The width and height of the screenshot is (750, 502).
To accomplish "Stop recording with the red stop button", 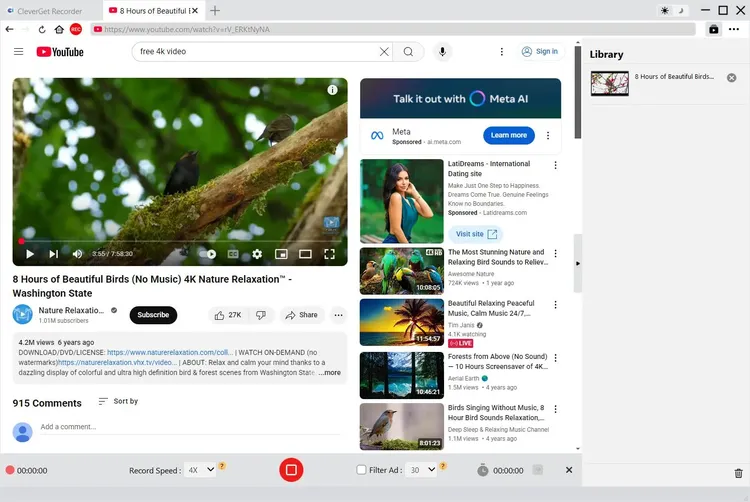I will 291,469.
